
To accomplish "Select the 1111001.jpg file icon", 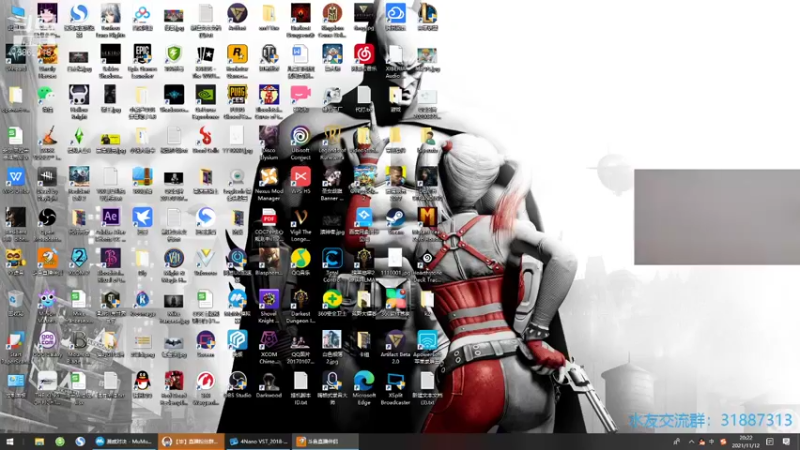I will pyautogui.click(x=395, y=258).
